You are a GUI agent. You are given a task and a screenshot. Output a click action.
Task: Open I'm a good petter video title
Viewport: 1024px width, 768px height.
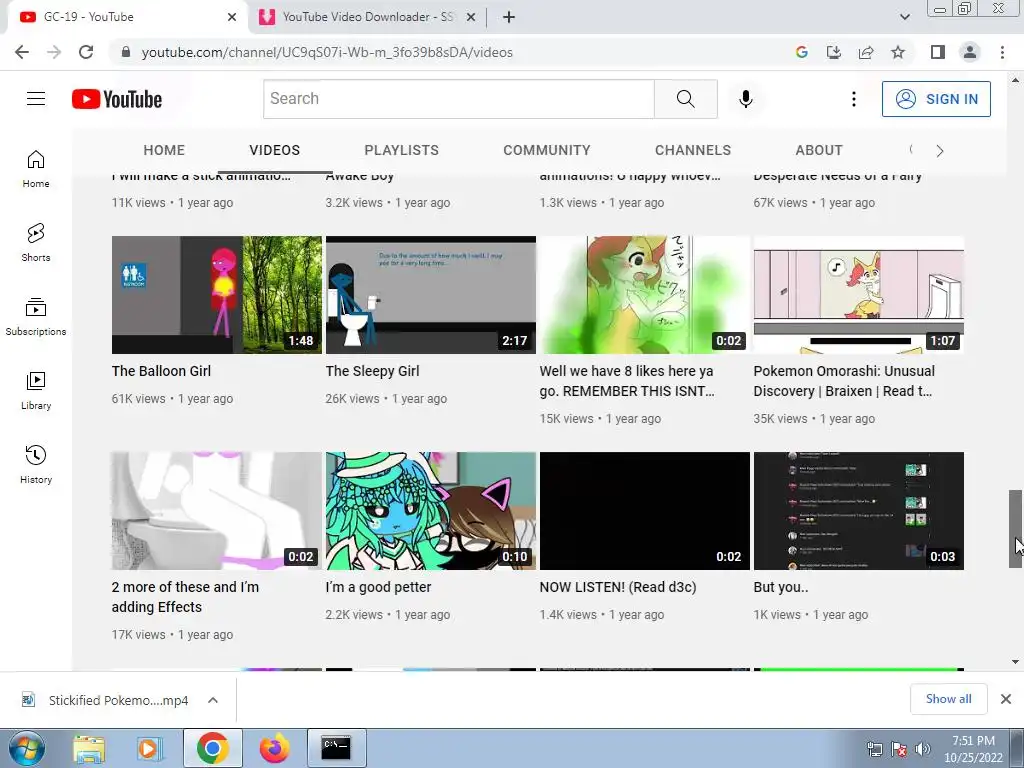378,587
